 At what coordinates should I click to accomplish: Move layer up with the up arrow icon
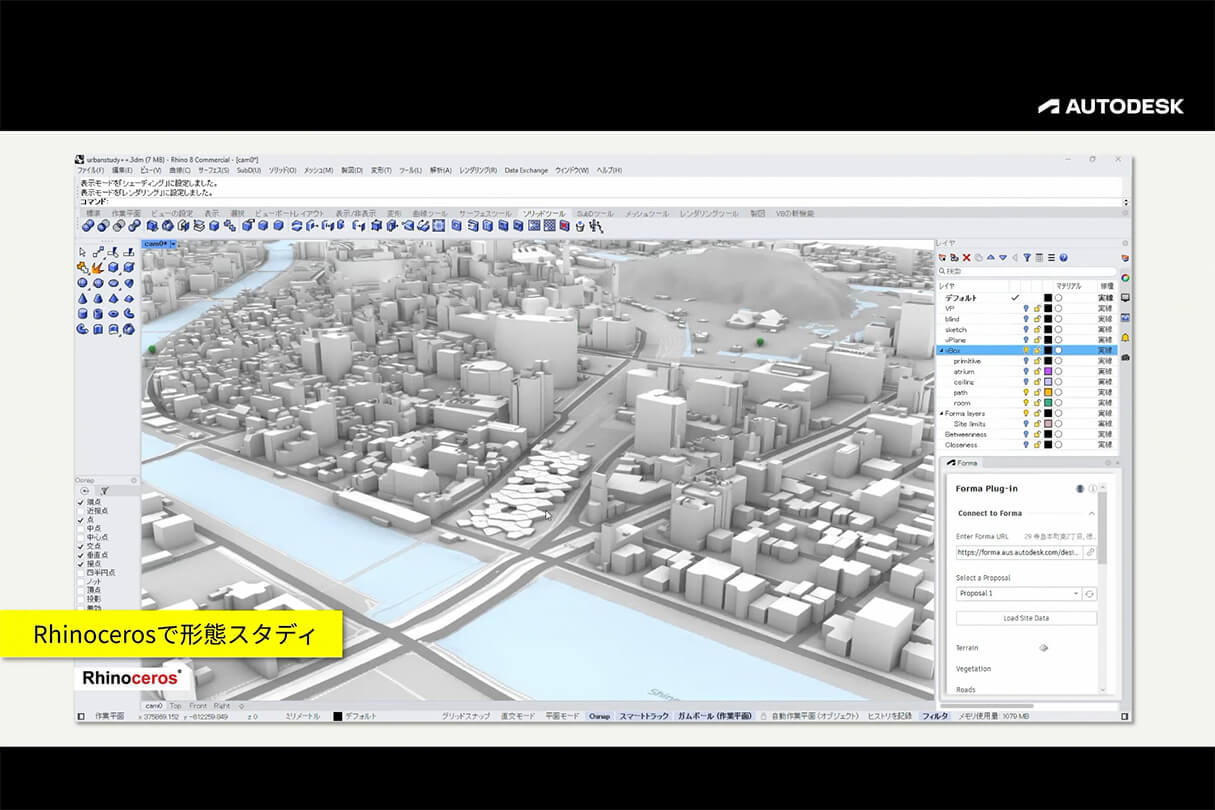[x=991, y=257]
